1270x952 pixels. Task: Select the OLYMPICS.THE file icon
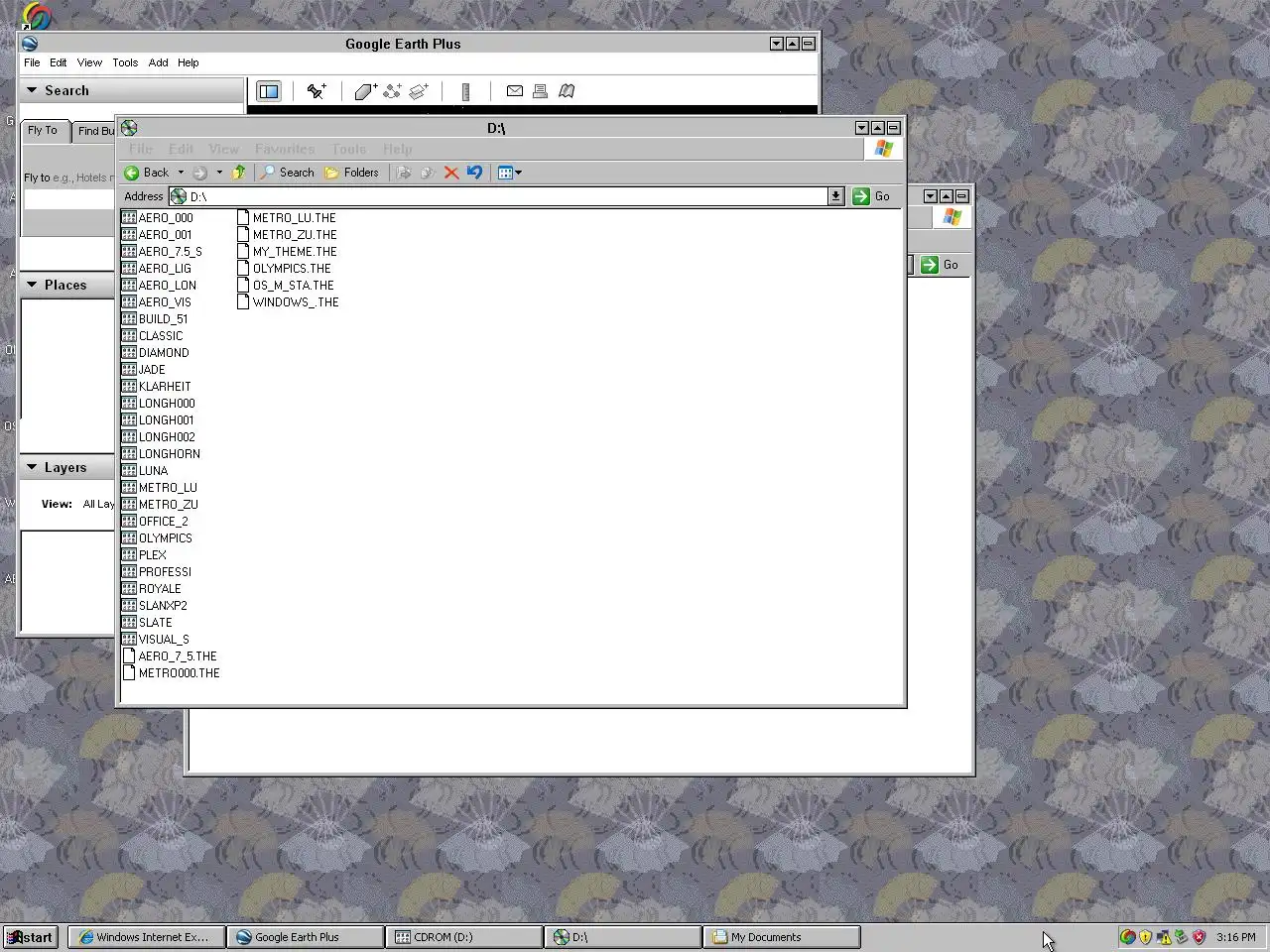click(243, 269)
